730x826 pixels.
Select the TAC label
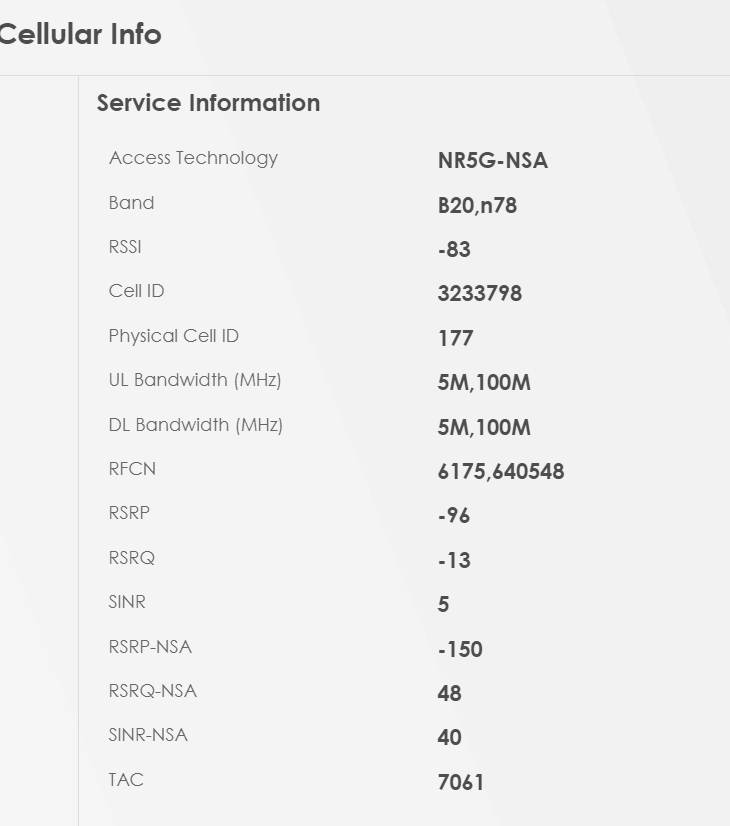pyautogui.click(x=126, y=779)
